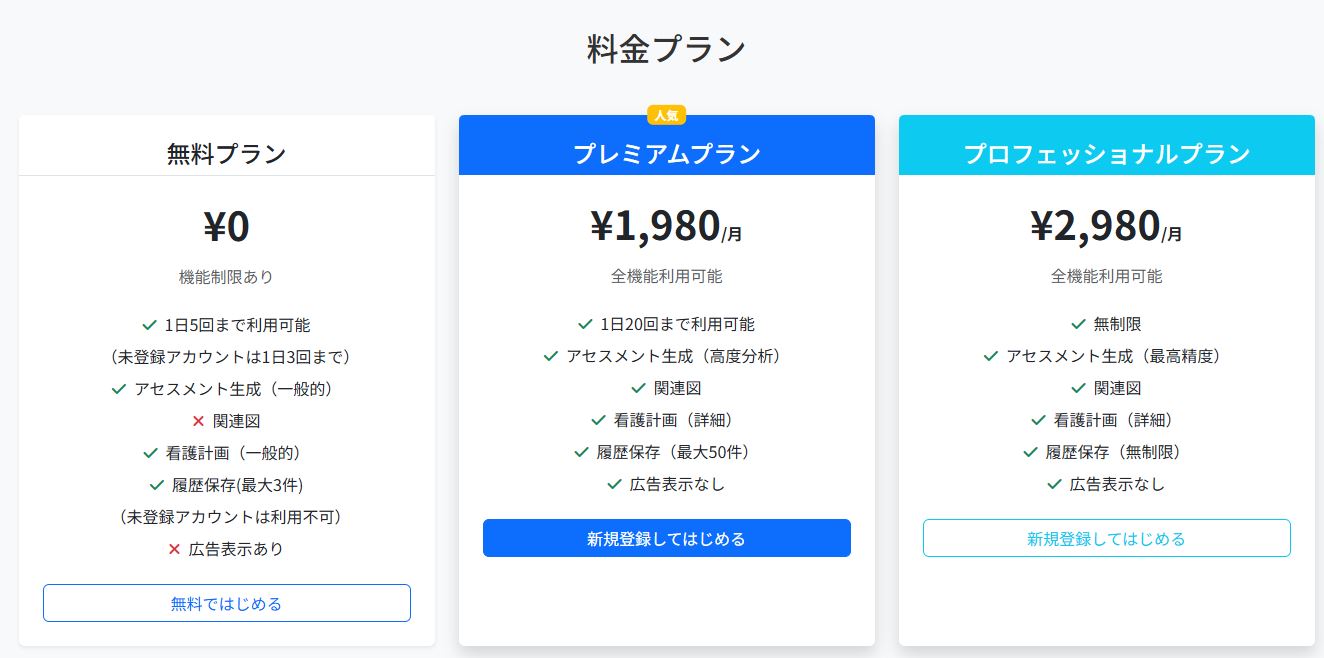The height and width of the screenshot is (658, 1324).
Task: Select the プロフェッショナルプラン cyan header
Action: click(1106, 146)
